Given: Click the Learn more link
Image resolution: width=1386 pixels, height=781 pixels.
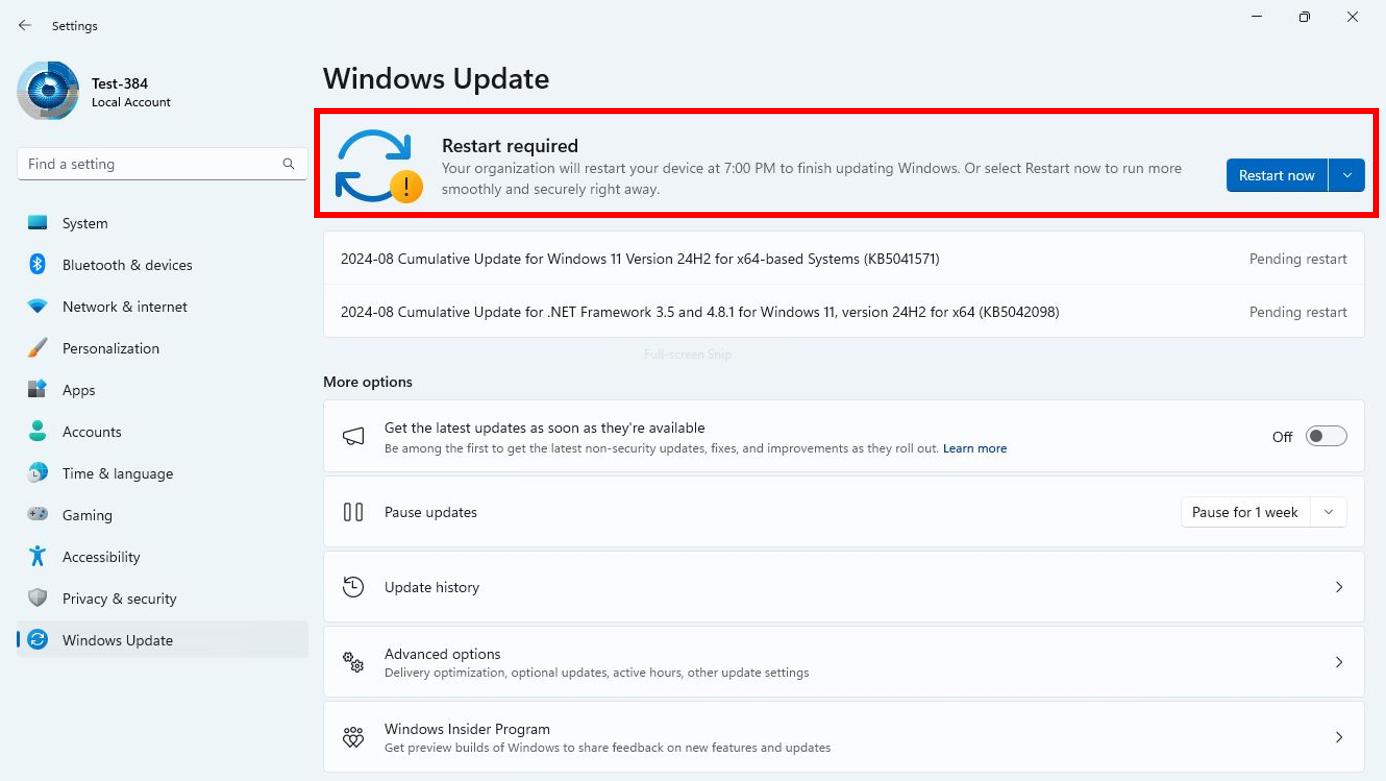Looking at the screenshot, I should tap(975, 449).
